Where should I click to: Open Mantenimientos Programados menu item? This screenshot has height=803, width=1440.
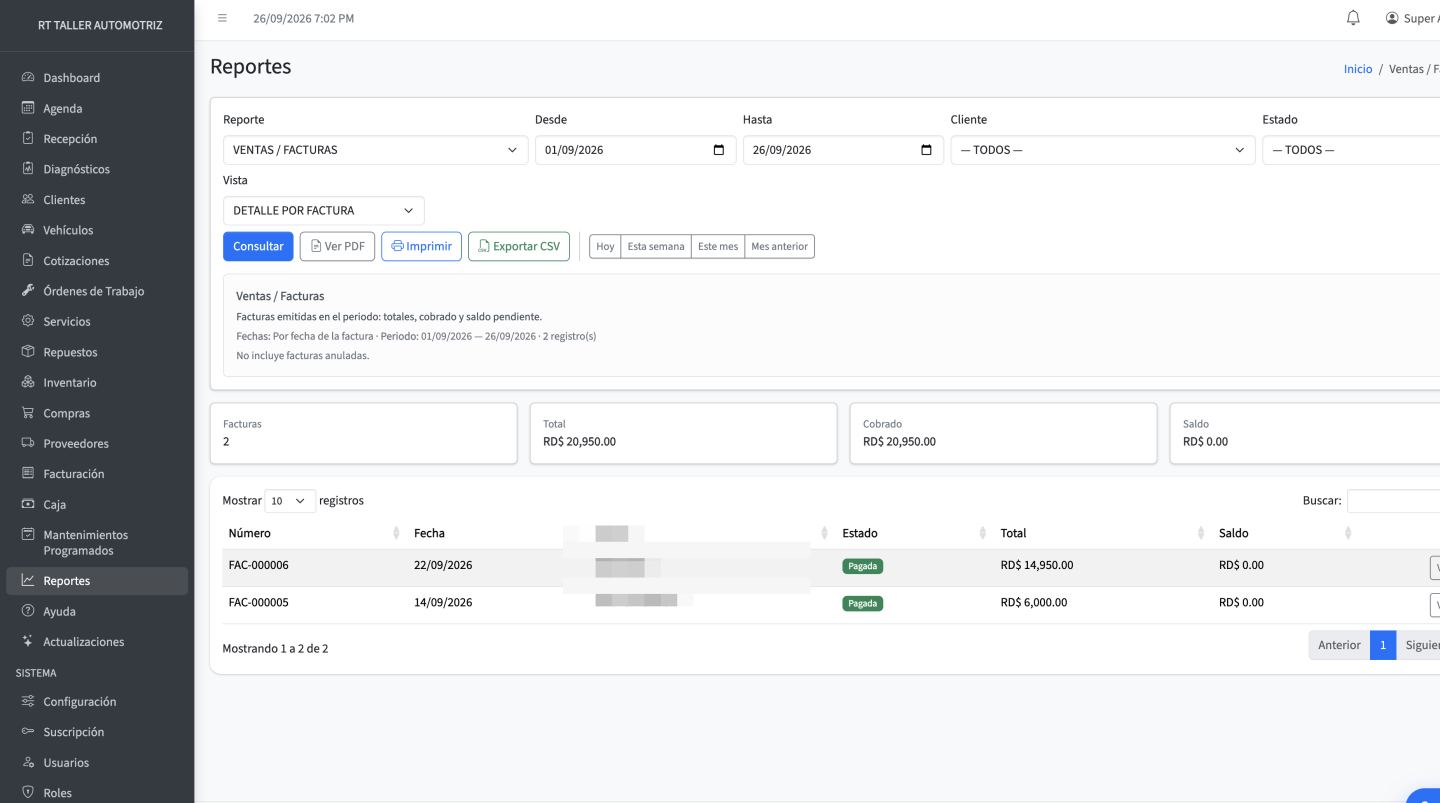97,542
